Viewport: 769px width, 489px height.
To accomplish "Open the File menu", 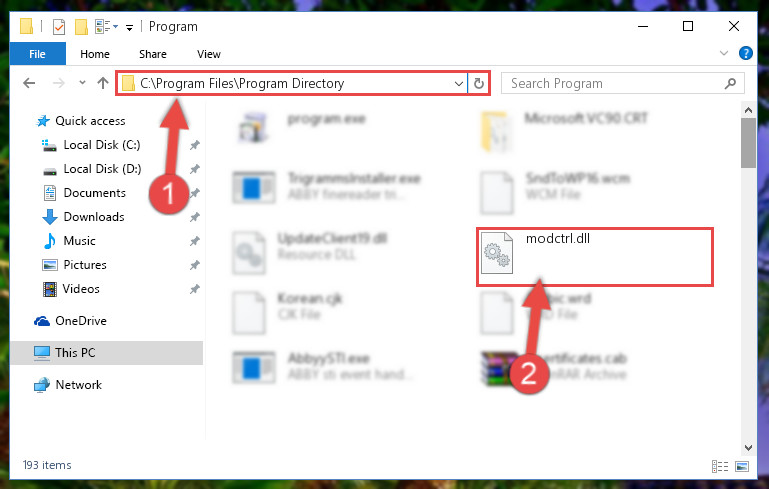I will pyautogui.click(x=37, y=54).
